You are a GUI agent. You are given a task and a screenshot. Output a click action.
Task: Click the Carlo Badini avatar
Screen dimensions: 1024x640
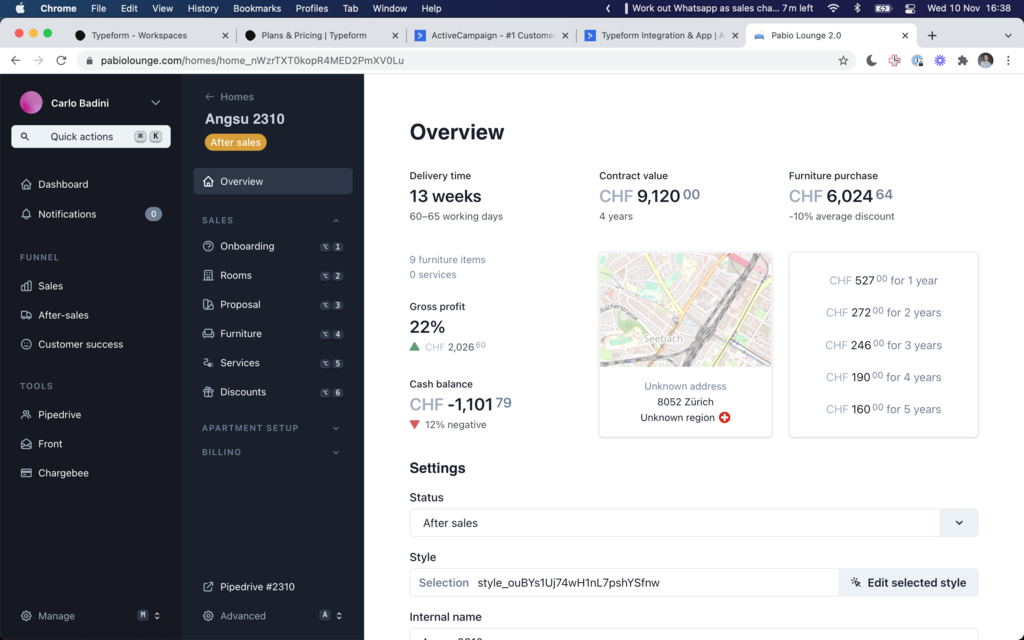click(31, 103)
